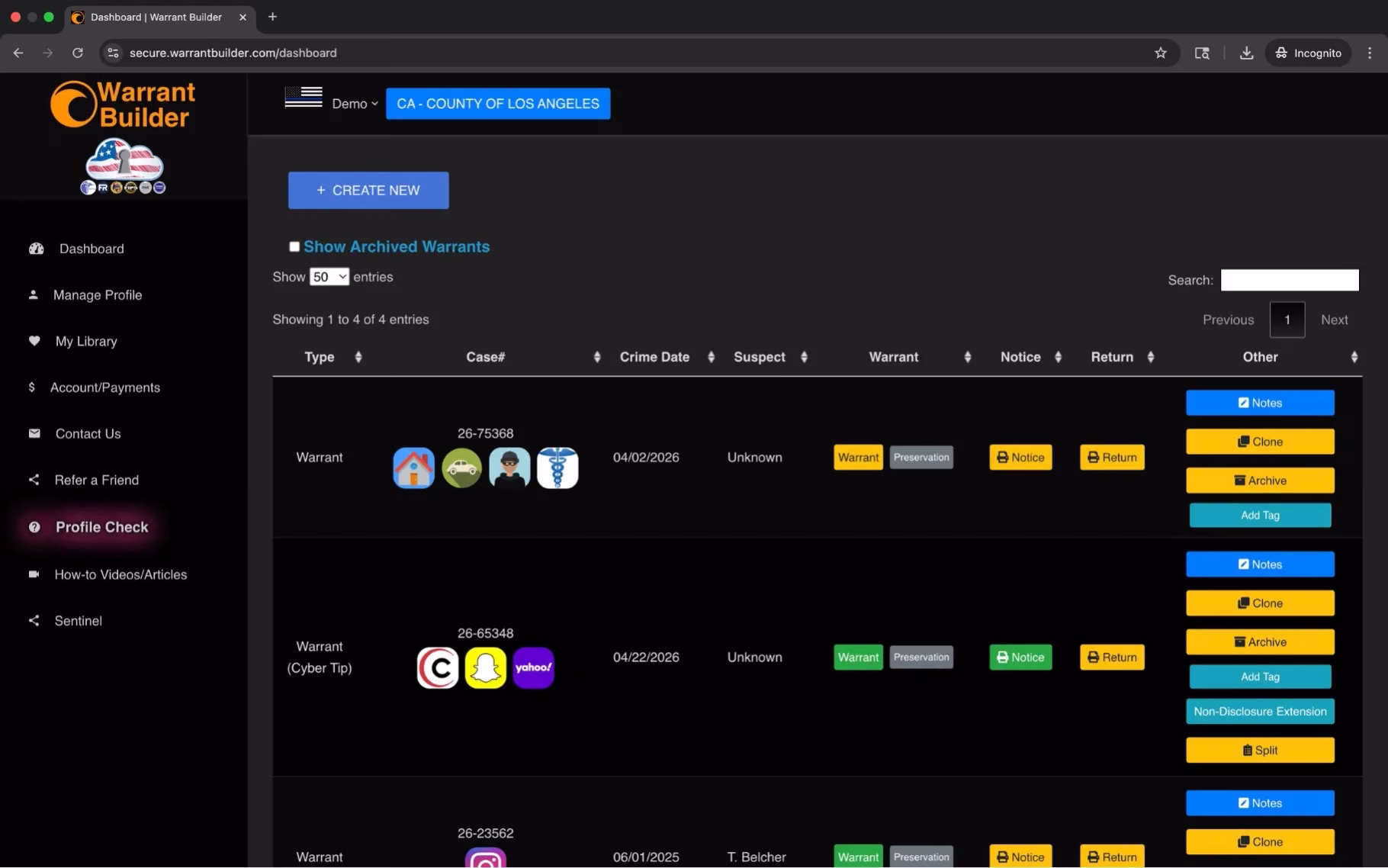Bookmark this page with the star icon
The width and height of the screenshot is (1388, 868).
(x=1160, y=53)
